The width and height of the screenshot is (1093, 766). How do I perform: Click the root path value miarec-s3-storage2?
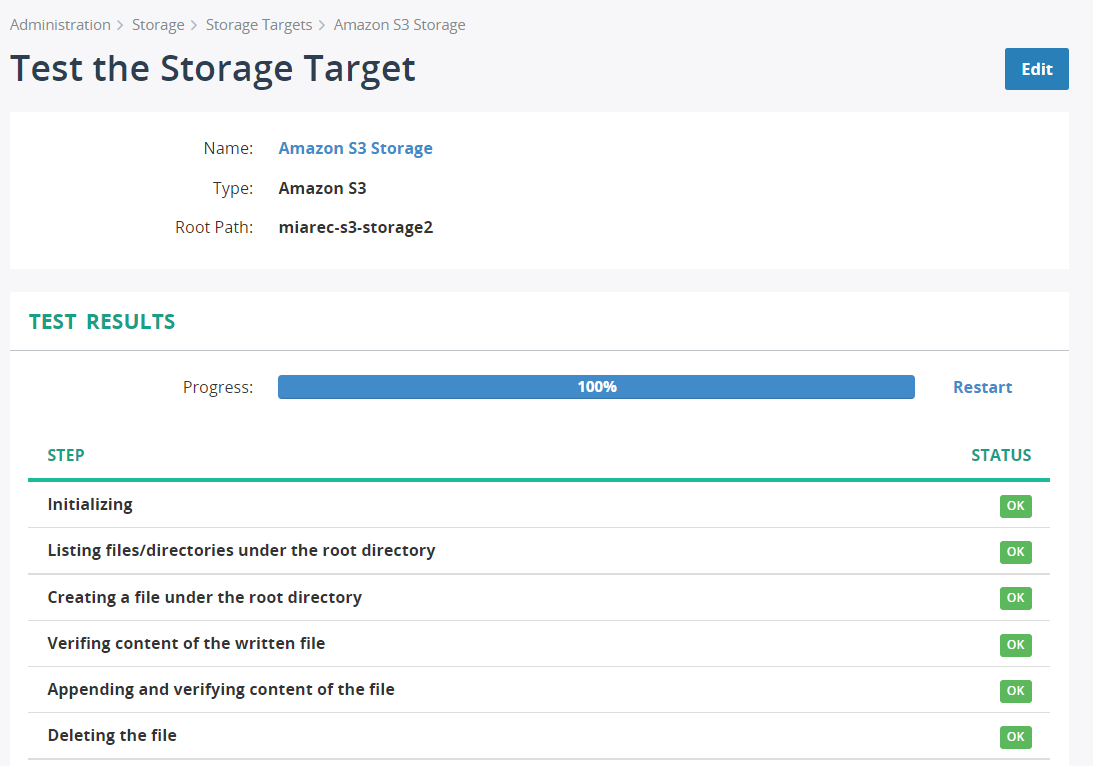[356, 228]
